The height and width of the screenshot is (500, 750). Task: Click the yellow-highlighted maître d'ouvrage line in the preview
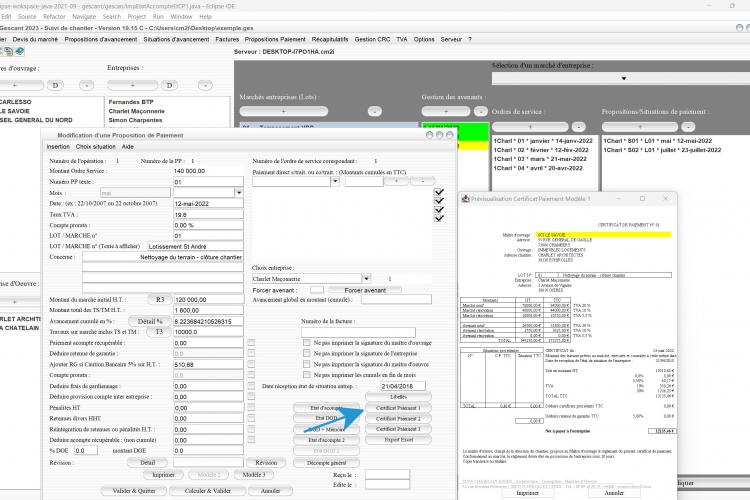(603, 234)
